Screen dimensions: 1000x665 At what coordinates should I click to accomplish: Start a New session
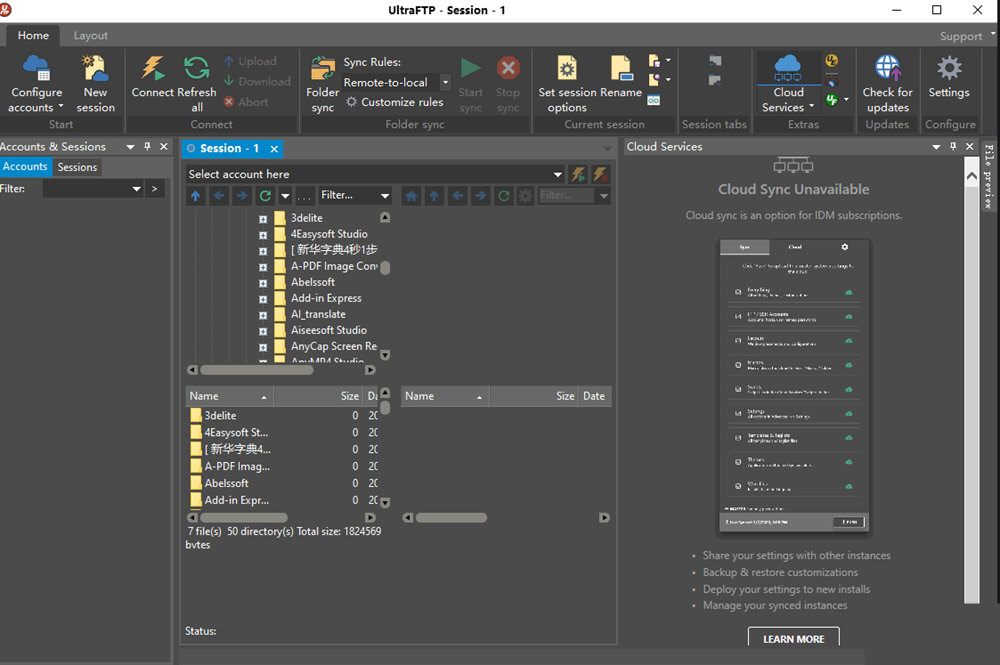coord(96,84)
